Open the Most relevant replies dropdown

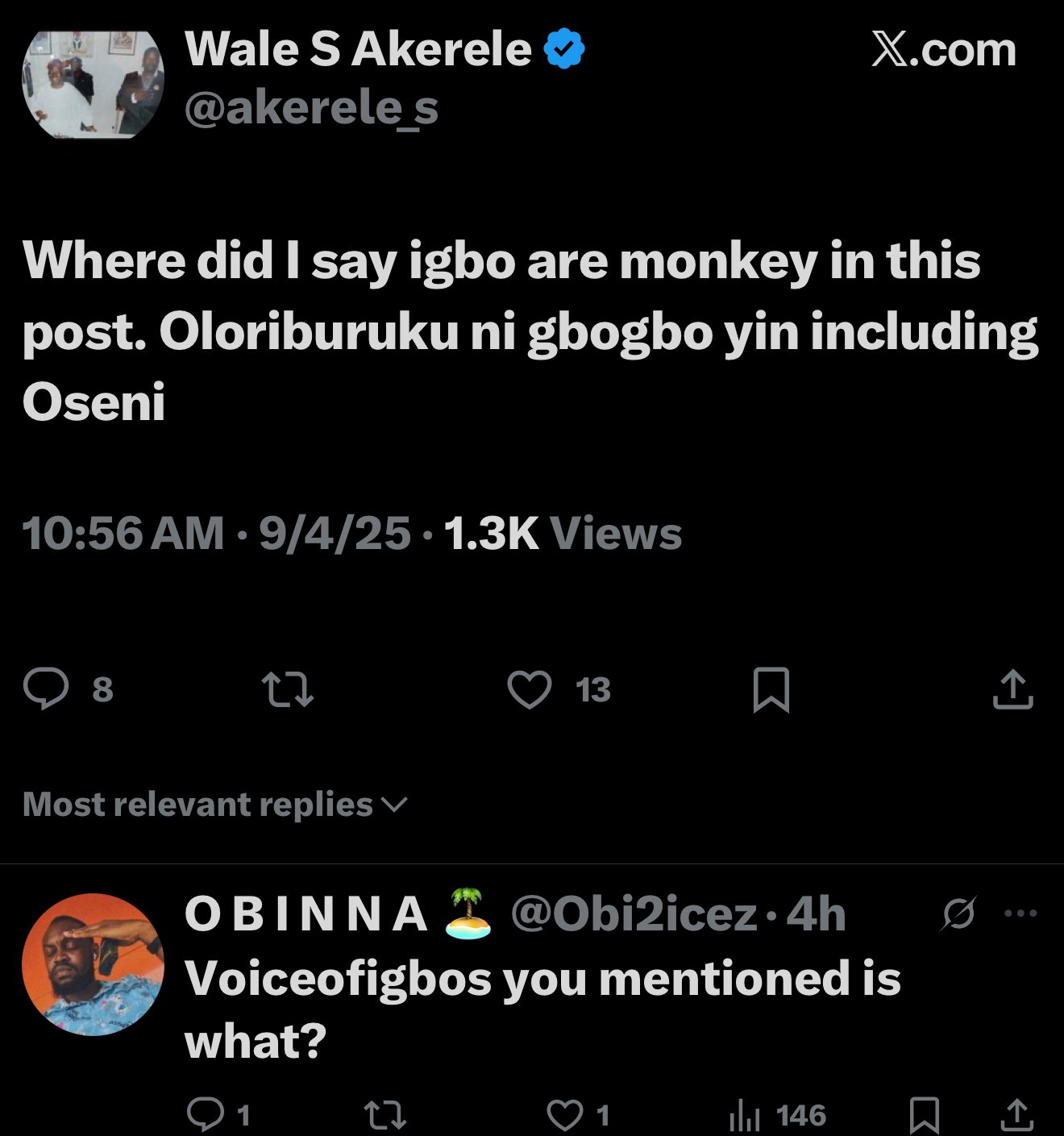coord(215,805)
